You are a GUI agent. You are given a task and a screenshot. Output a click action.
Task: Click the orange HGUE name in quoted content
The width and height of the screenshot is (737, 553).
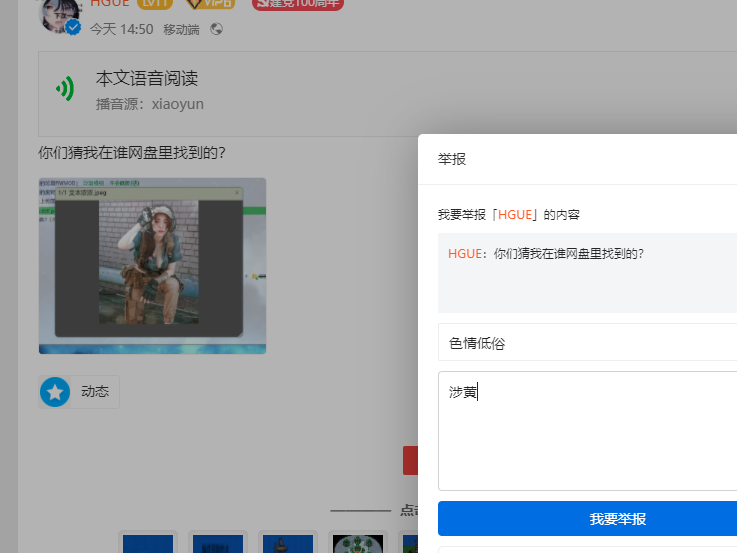coord(464,253)
